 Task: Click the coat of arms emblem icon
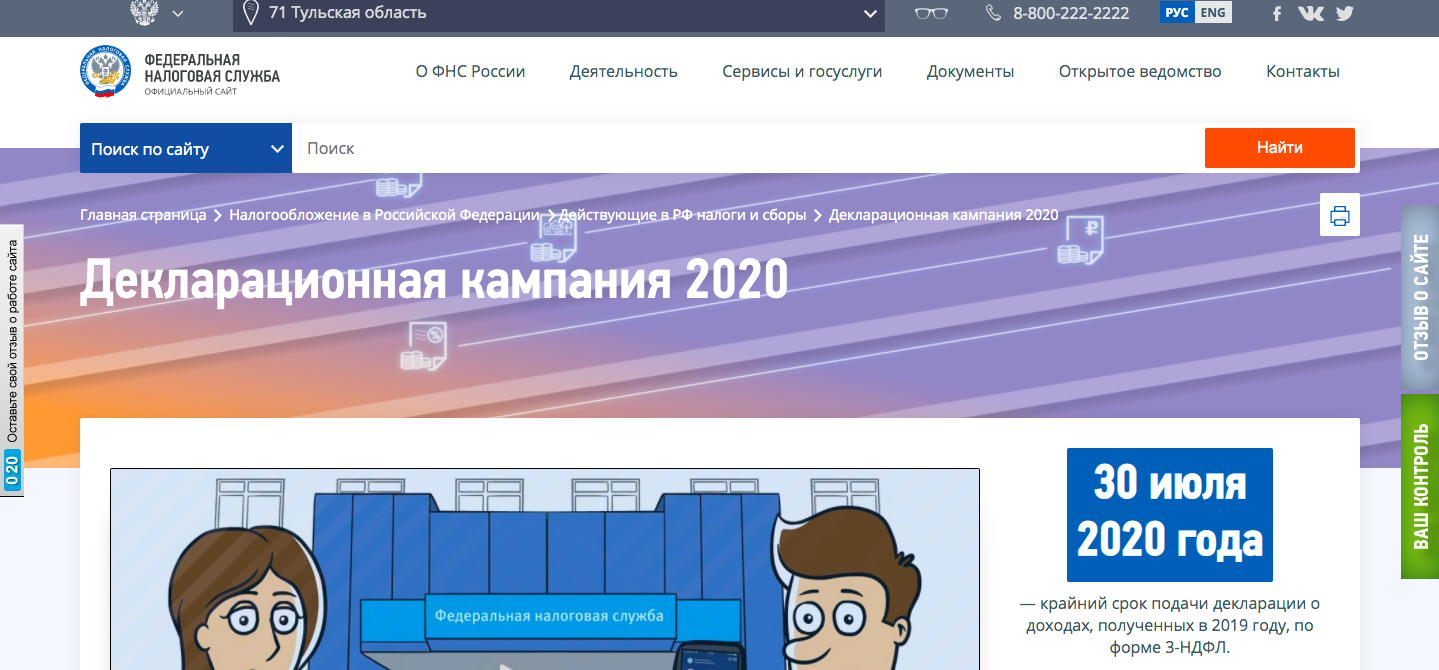tap(145, 13)
